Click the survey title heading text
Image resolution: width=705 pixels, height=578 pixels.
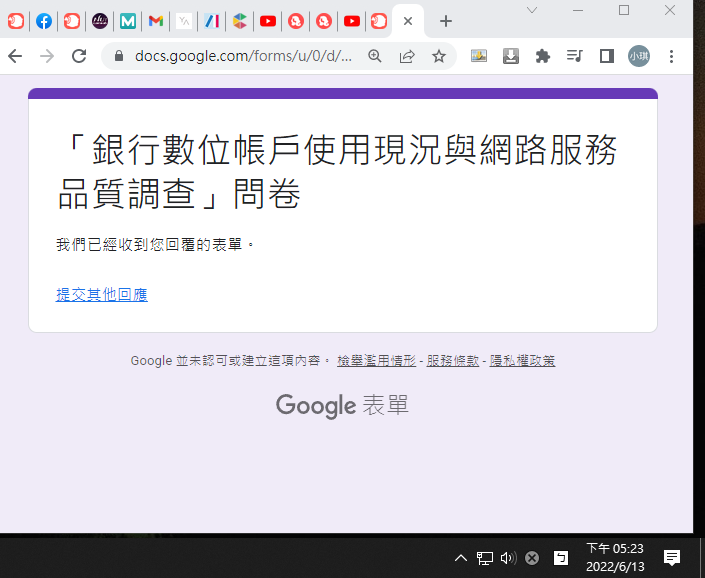point(337,171)
